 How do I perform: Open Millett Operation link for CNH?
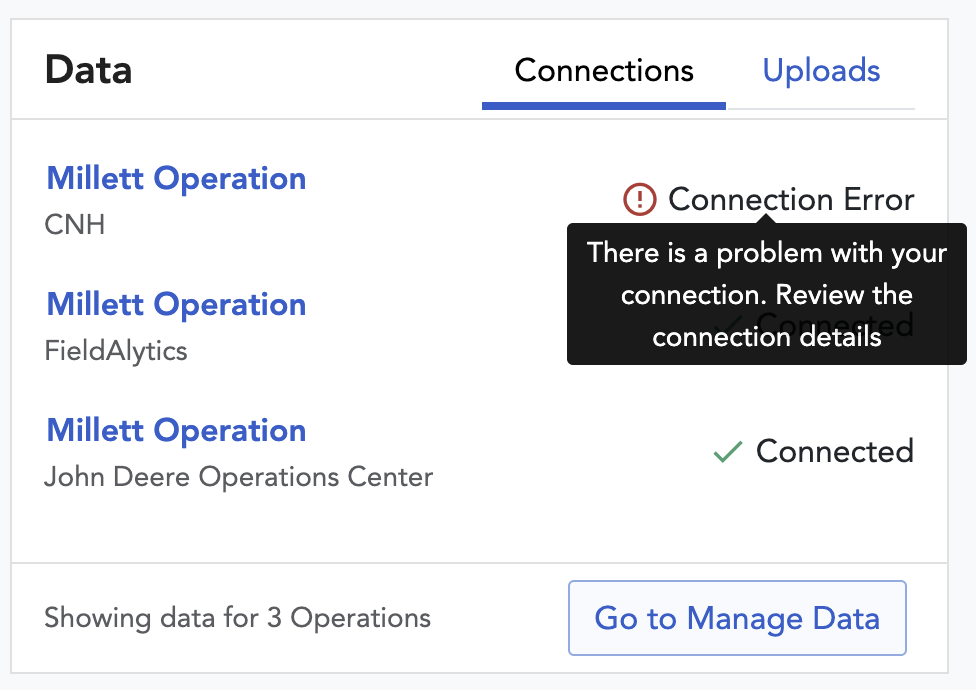tap(176, 179)
